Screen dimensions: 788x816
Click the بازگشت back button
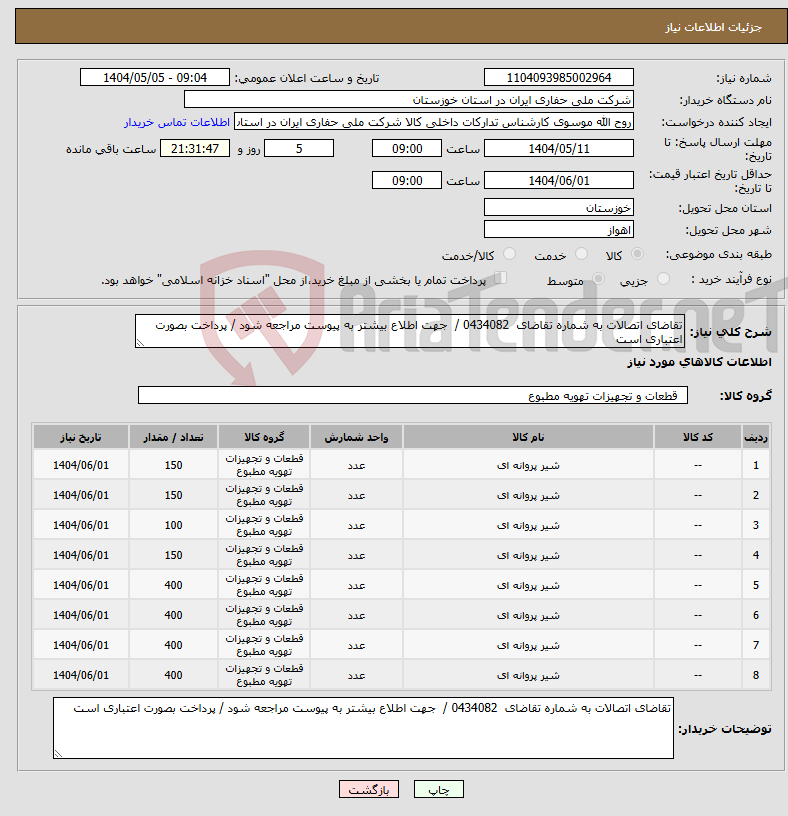369,789
